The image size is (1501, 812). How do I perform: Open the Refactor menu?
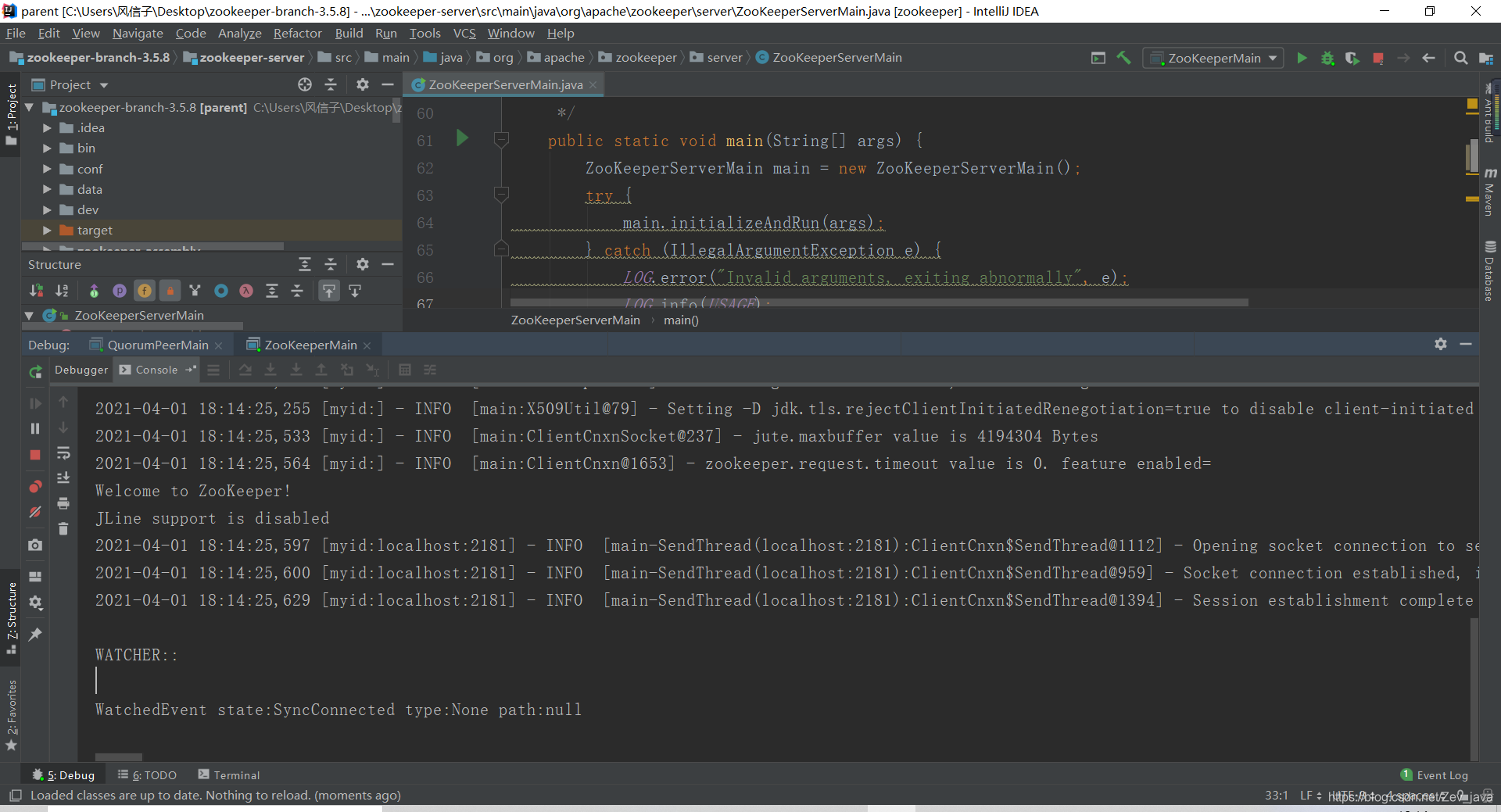(x=297, y=33)
